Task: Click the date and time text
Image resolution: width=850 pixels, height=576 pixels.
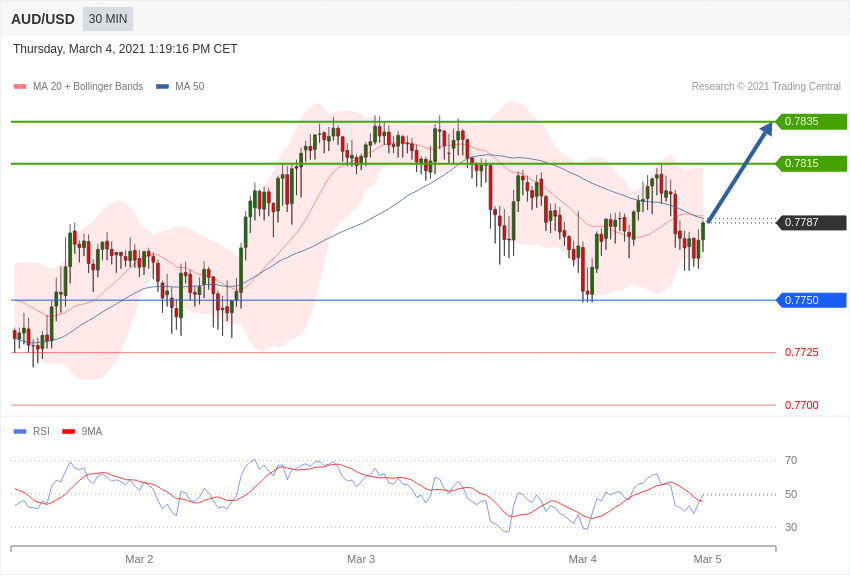Action: (x=125, y=49)
